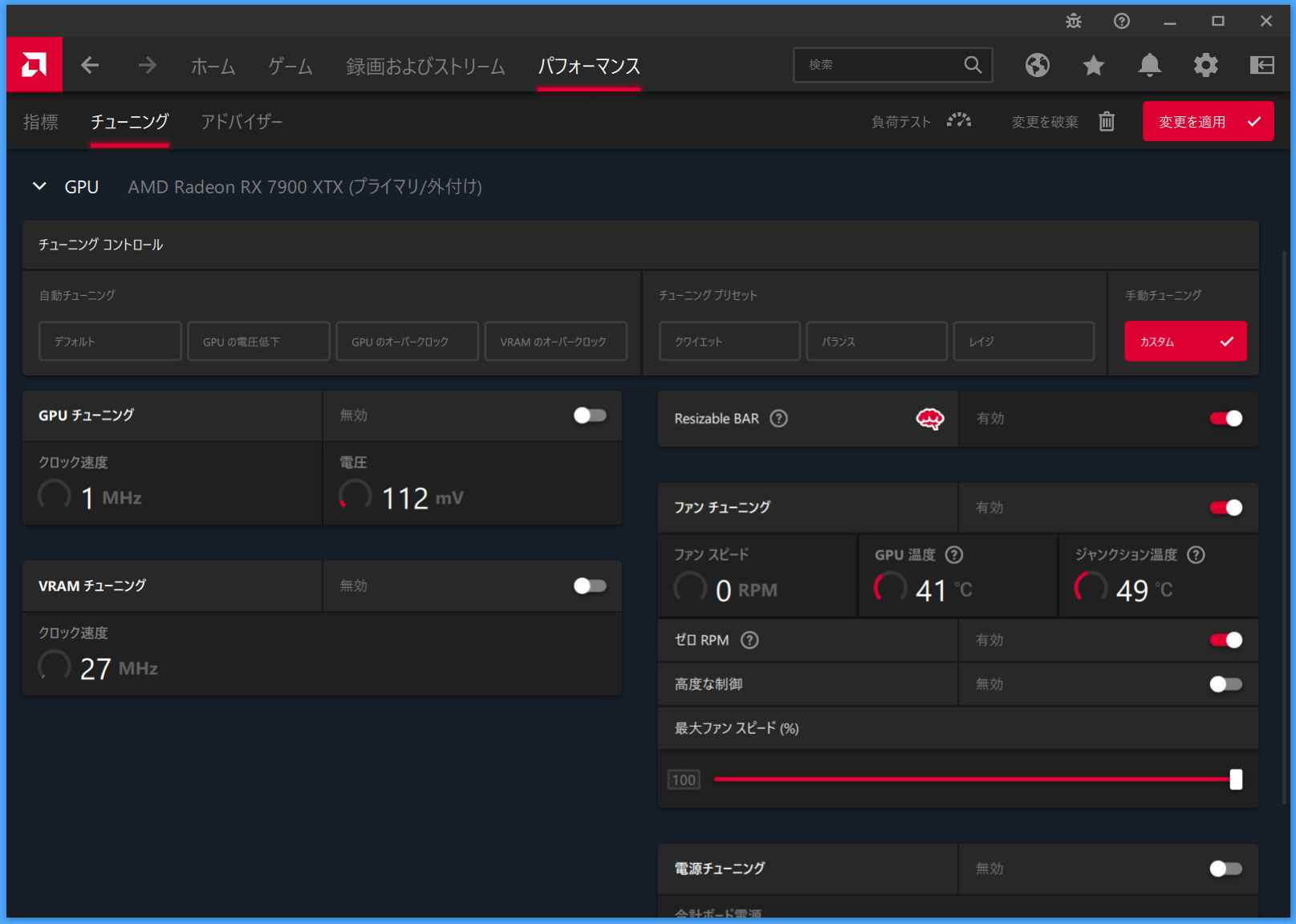
Task: Collapse the GPU section chevron
Action: (x=39, y=186)
